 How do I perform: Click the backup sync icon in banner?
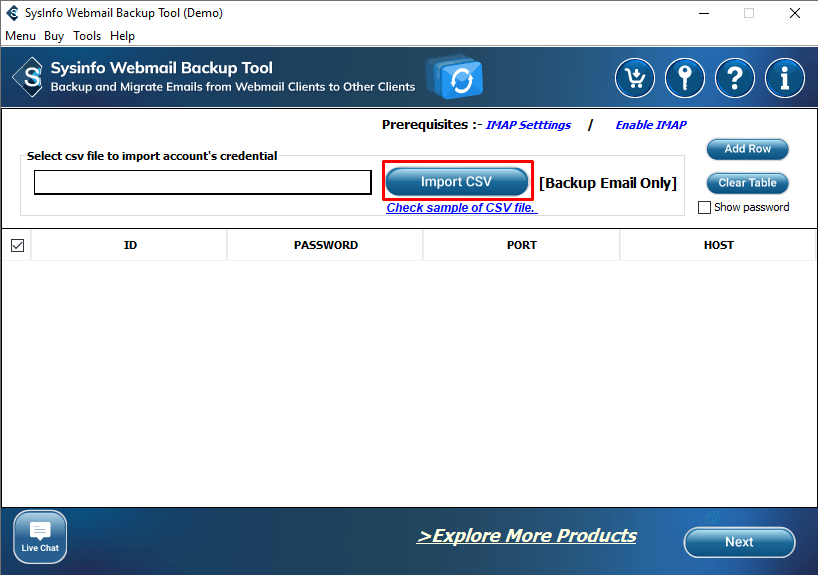click(456, 77)
